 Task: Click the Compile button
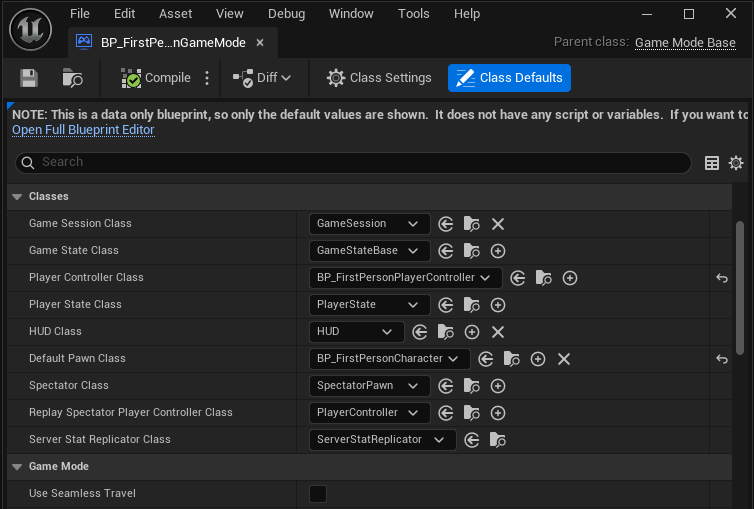[x=157, y=78]
